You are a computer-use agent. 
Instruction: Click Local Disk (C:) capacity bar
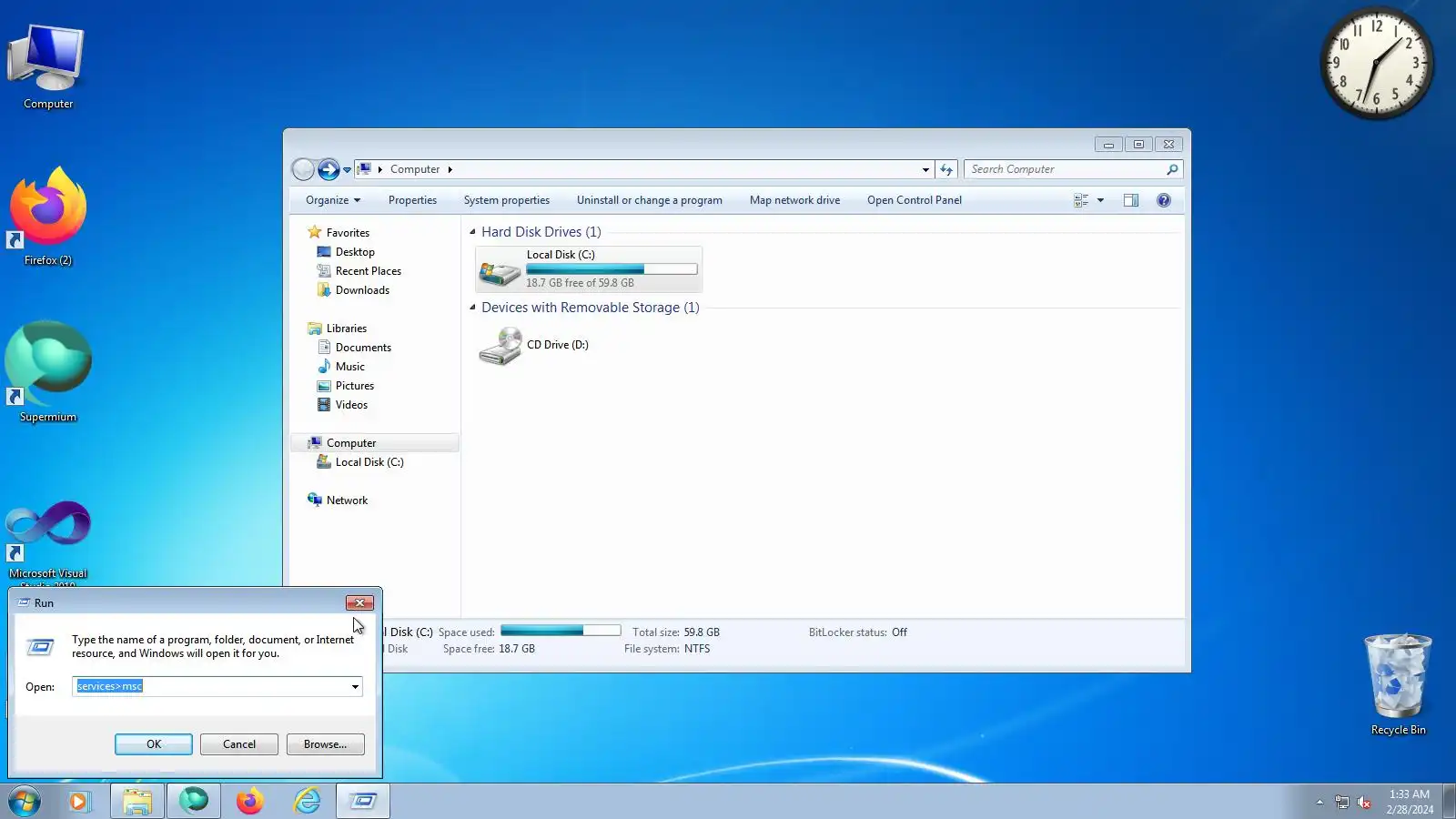pos(612,269)
